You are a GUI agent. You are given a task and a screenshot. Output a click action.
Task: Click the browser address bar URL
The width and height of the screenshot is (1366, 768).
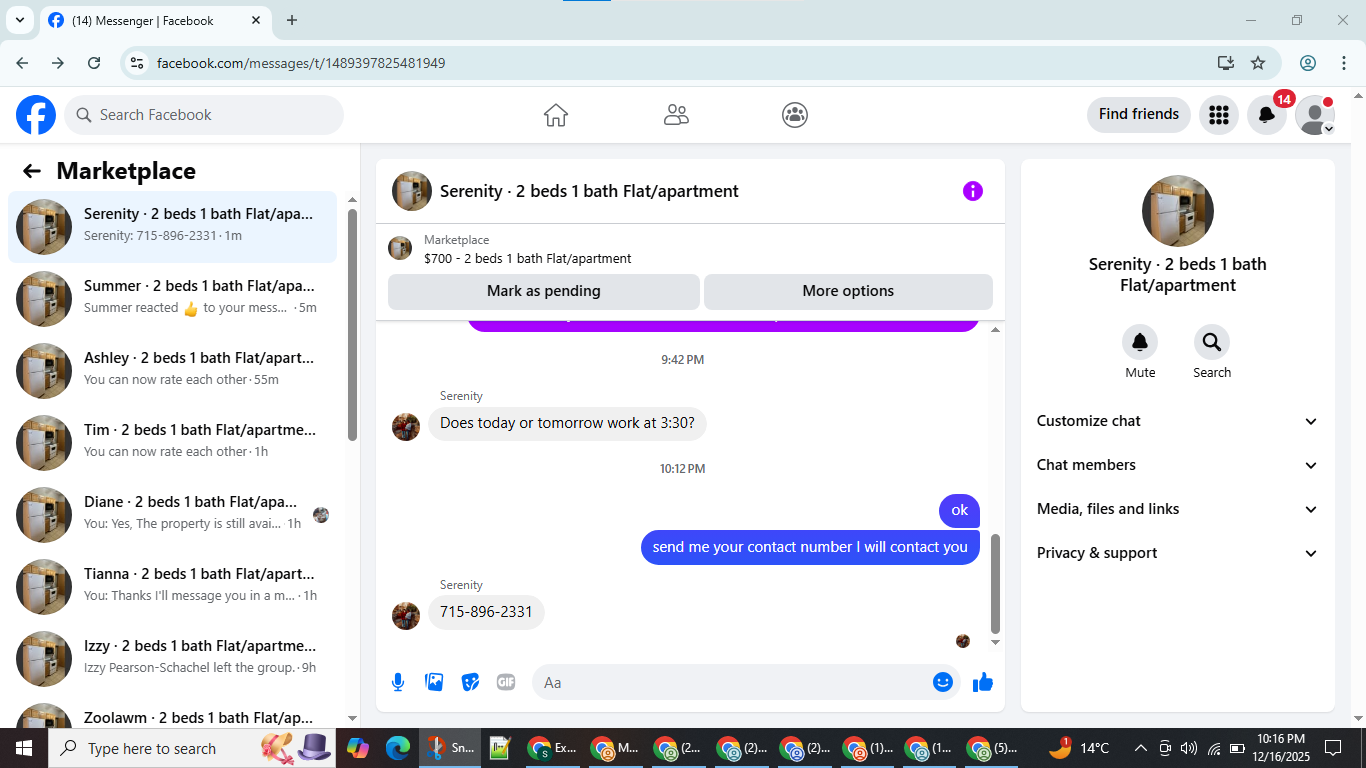pos(301,63)
